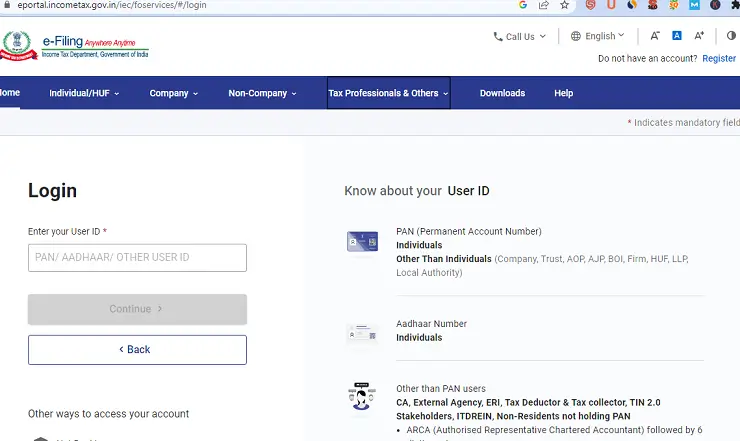740x441 pixels.
Task: Expand the Company menu
Action: 174,93
